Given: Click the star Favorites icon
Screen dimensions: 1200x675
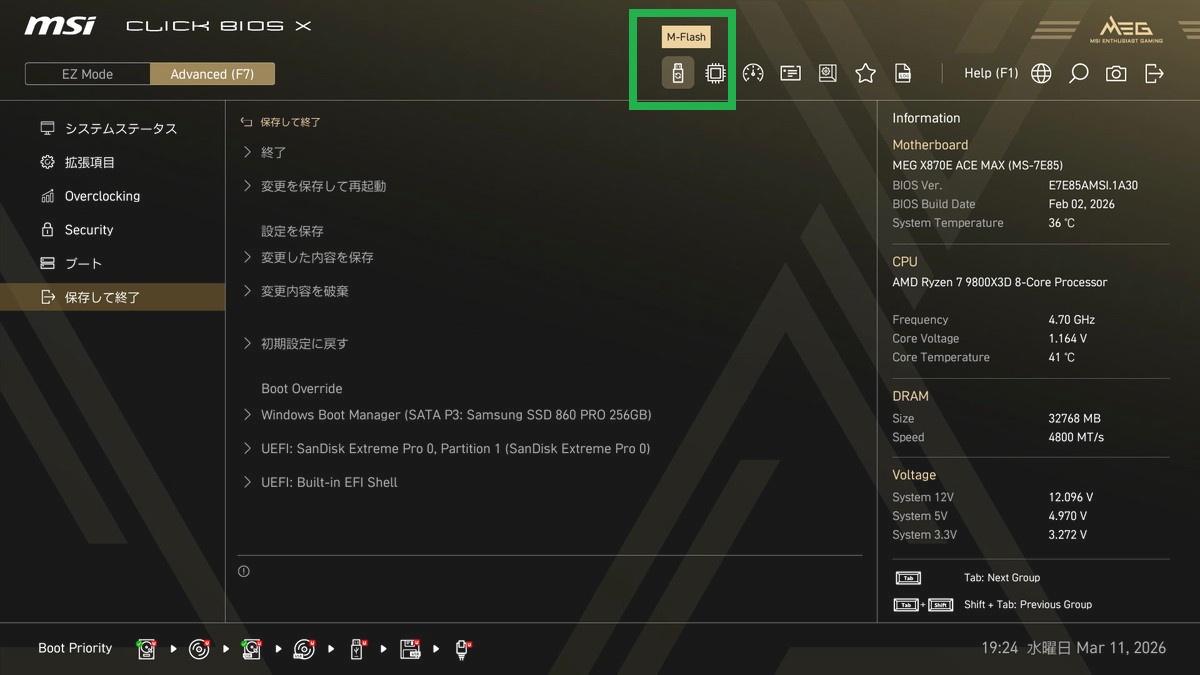Looking at the screenshot, I should 865,73.
